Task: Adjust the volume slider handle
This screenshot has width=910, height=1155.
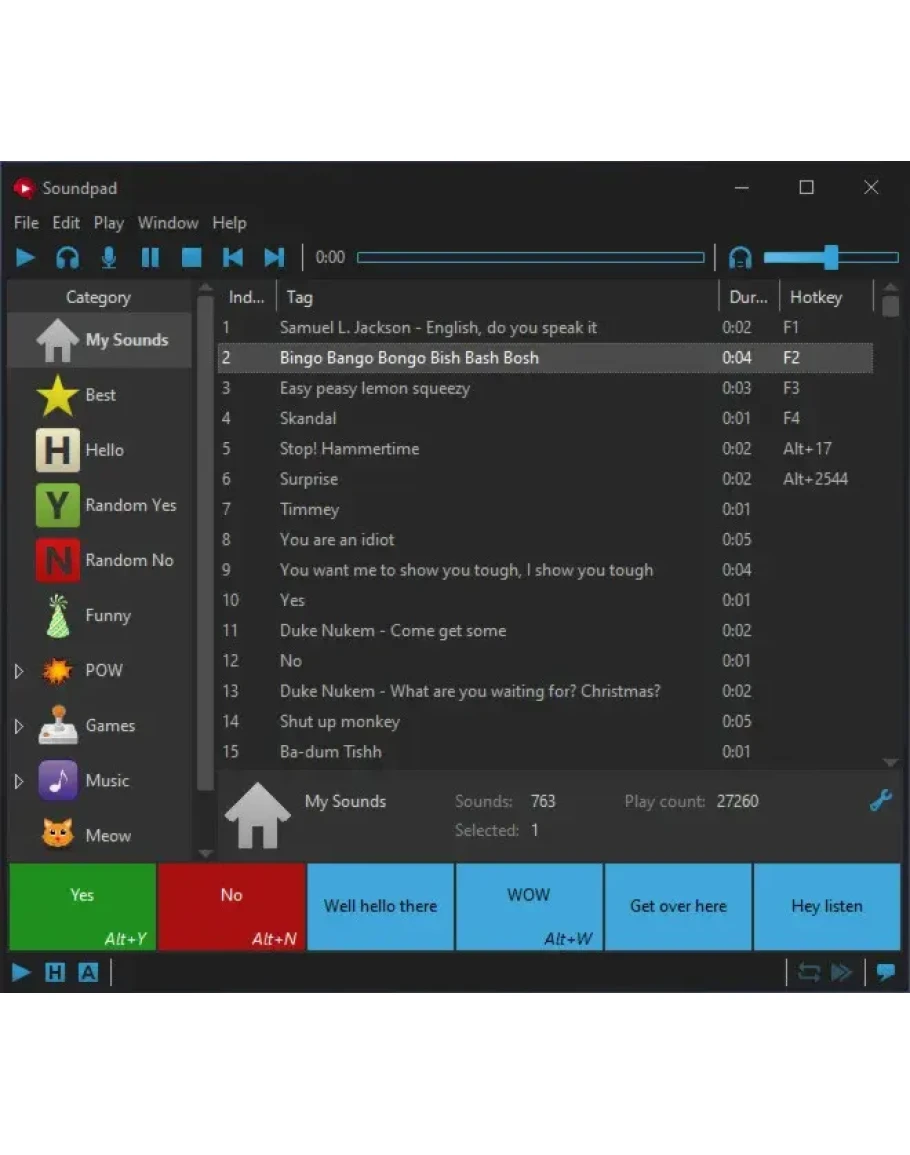Action: coord(830,257)
